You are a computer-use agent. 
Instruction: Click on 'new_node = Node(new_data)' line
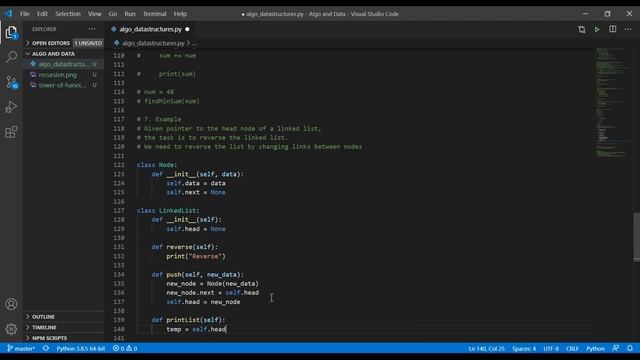[x=212, y=284]
